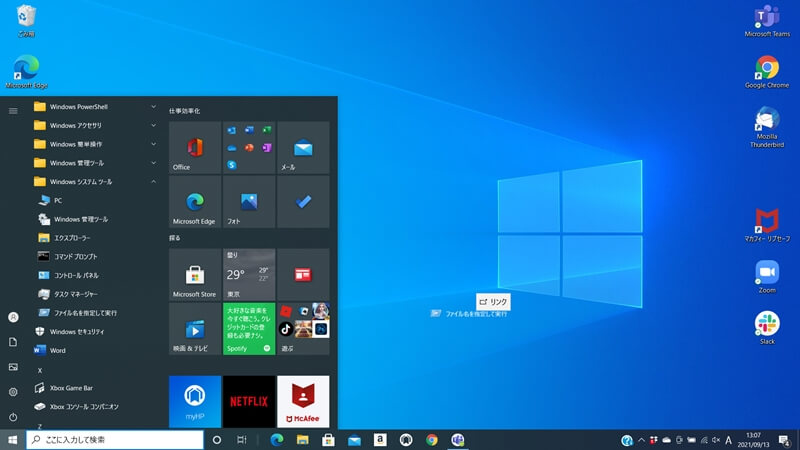Open エクスプローラー from the app list
Screen dimensions: 800x450
(95, 238)
